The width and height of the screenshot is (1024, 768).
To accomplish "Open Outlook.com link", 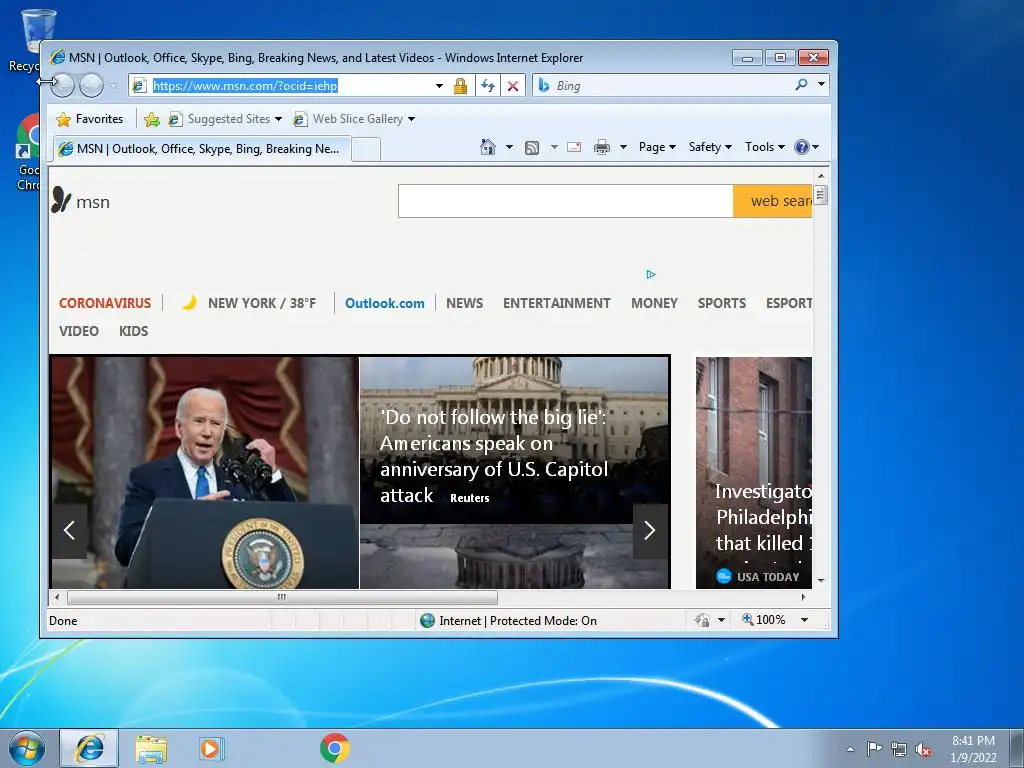I will click(385, 303).
